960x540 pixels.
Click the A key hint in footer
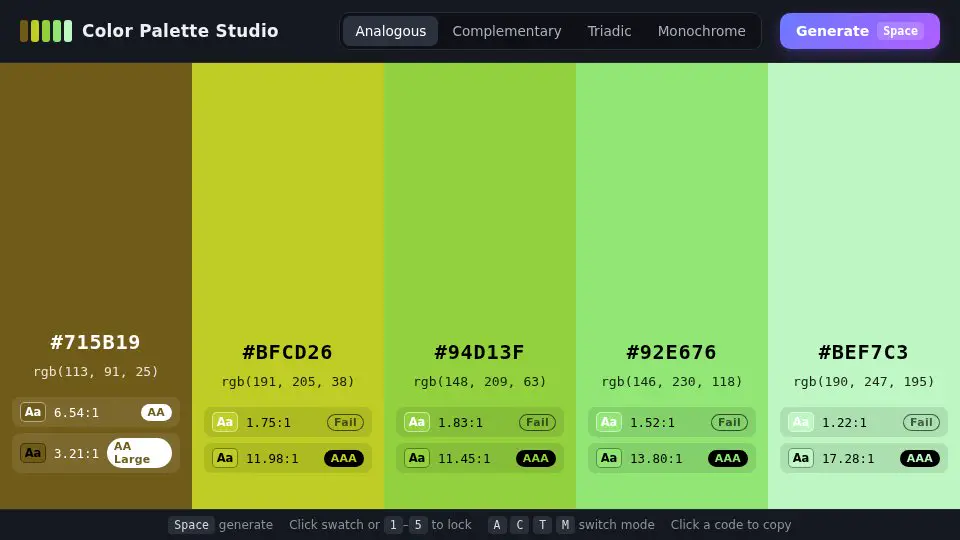pos(497,525)
